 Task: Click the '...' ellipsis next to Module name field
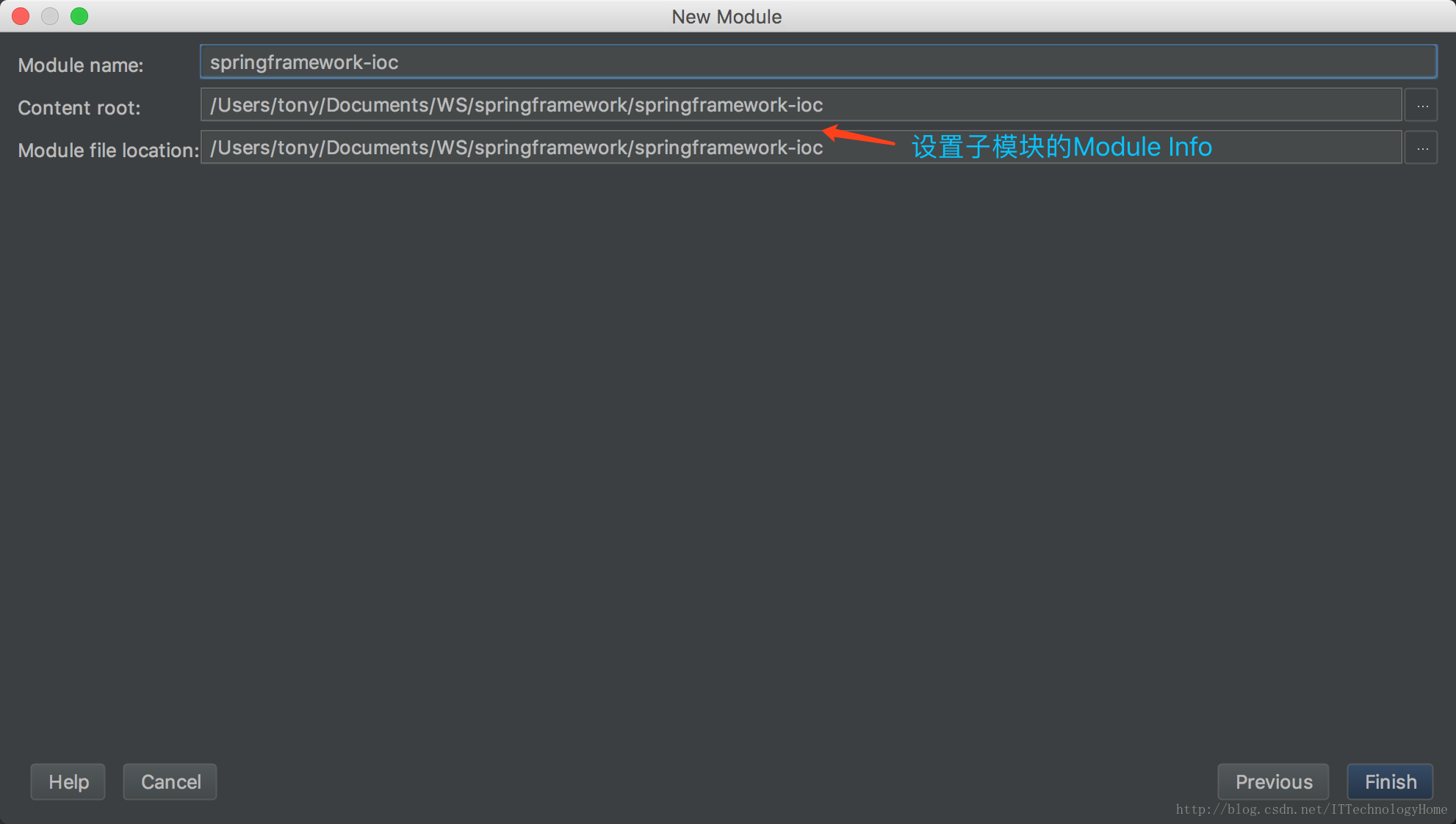(x=1423, y=104)
